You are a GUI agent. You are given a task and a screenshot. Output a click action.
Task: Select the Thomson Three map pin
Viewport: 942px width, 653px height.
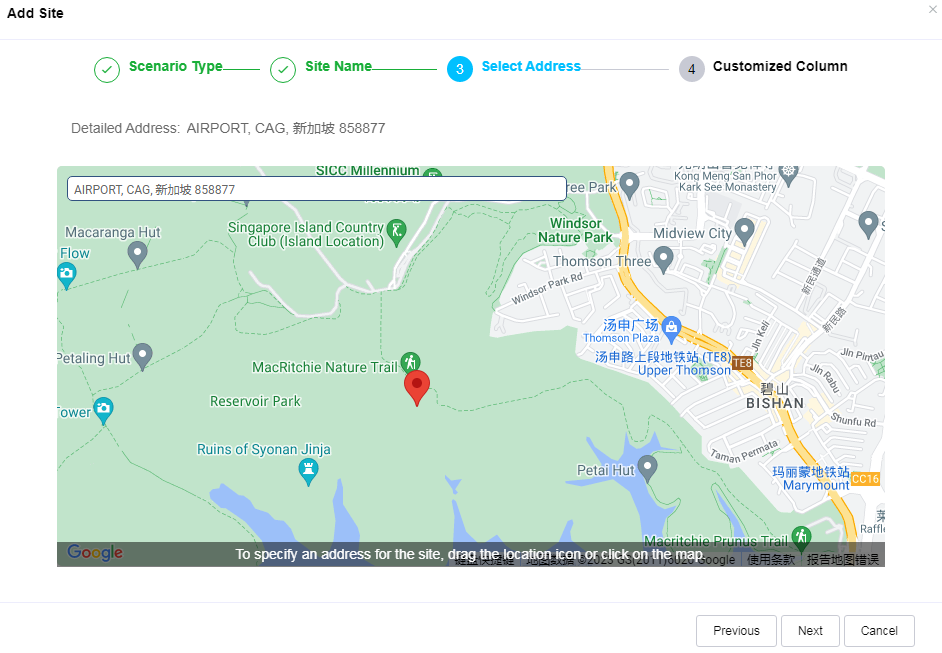pos(663,259)
